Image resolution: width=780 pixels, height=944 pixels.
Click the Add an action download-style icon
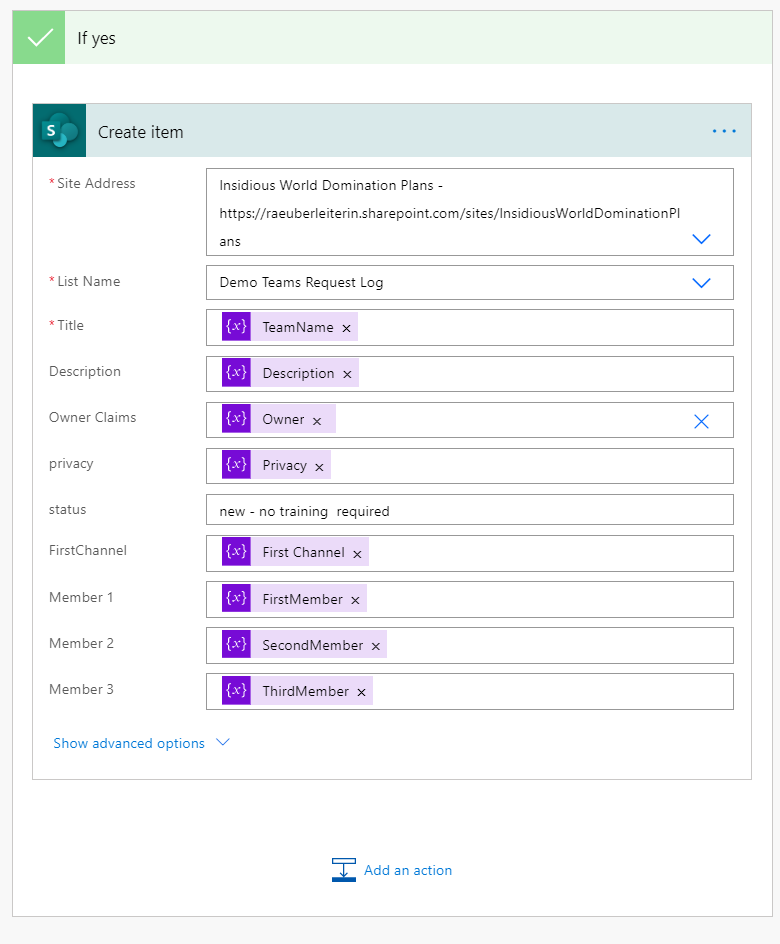point(344,870)
